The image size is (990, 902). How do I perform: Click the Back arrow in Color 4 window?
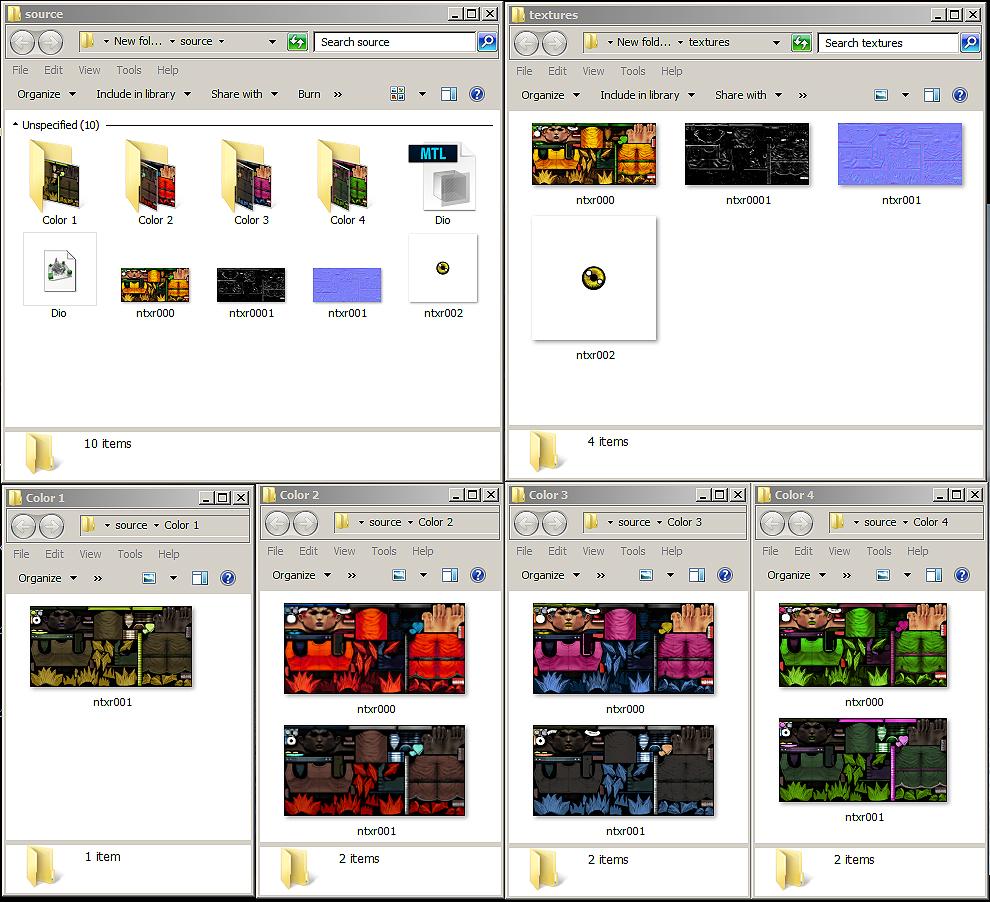[772, 523]
